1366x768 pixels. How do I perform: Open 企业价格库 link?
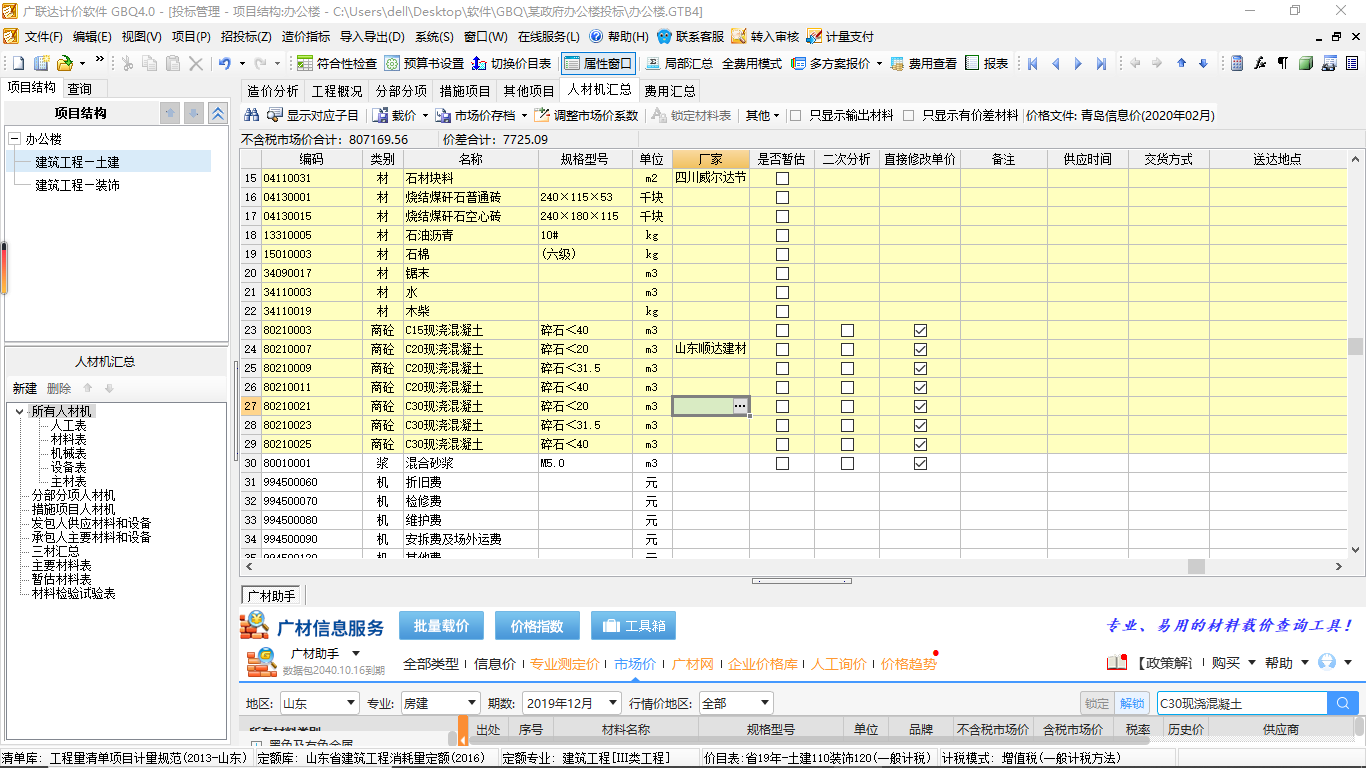pyautogui.click(x=763, y=663)
